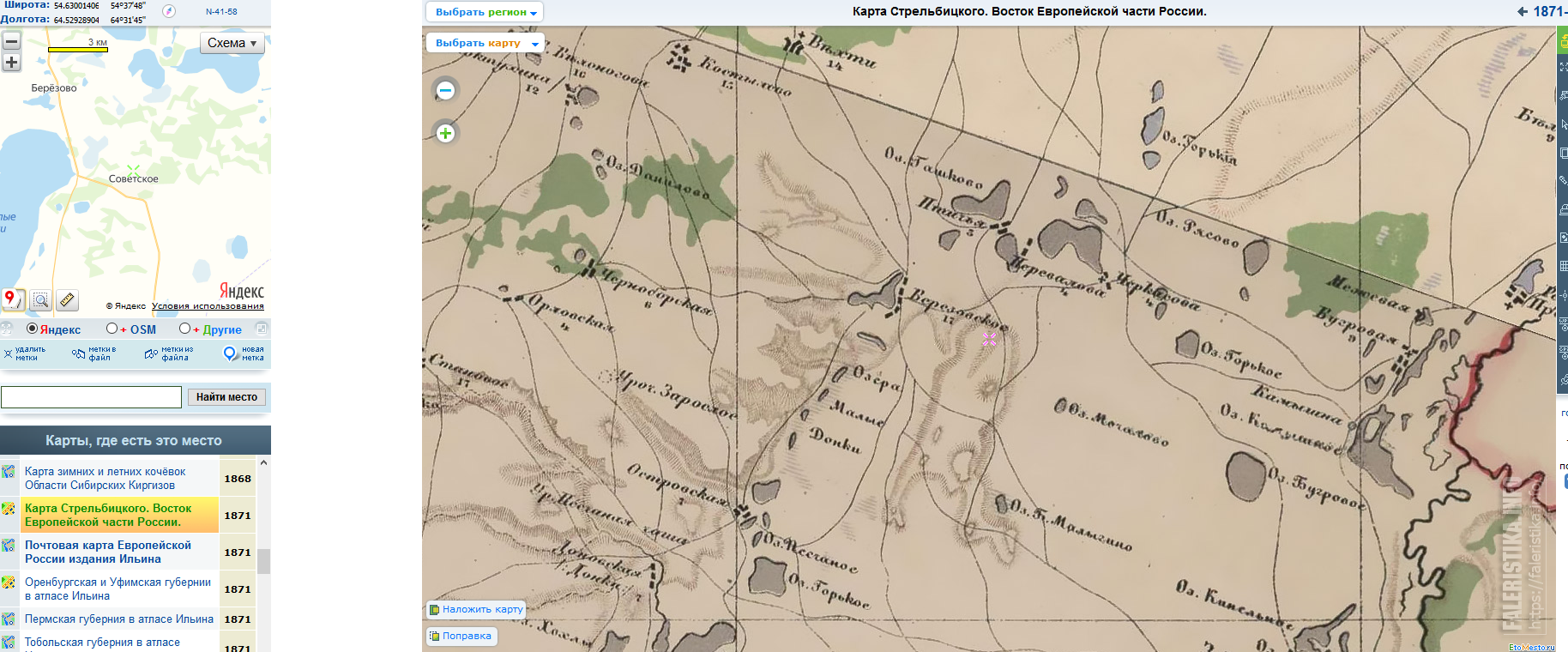Screen dimensions: 1568x652
Task: Add a new marker with новая метка
Action: click(x=244, y=353)
